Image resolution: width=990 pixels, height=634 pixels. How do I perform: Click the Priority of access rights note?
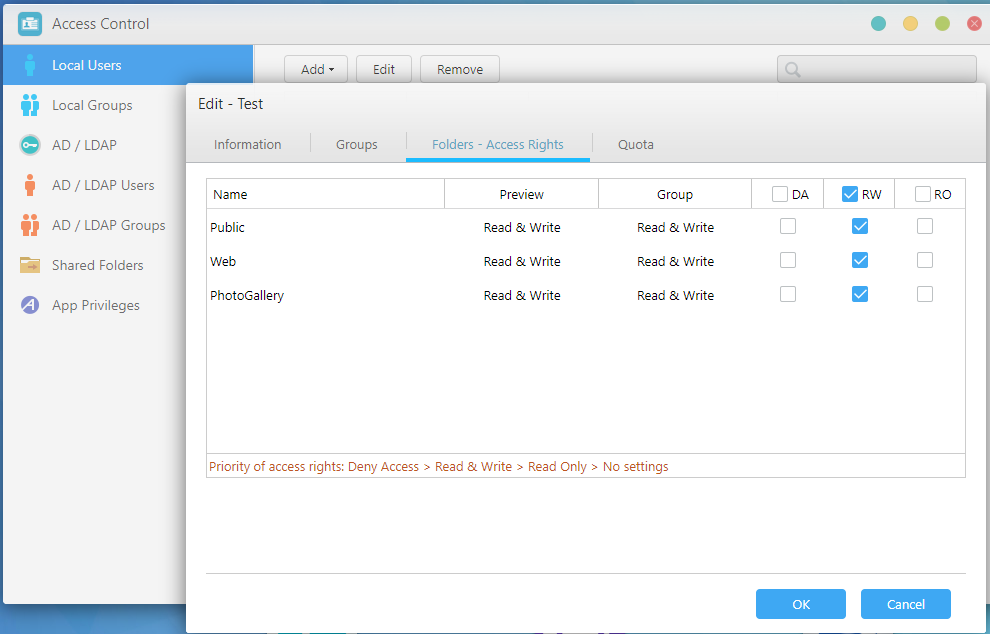click(439, 467)
